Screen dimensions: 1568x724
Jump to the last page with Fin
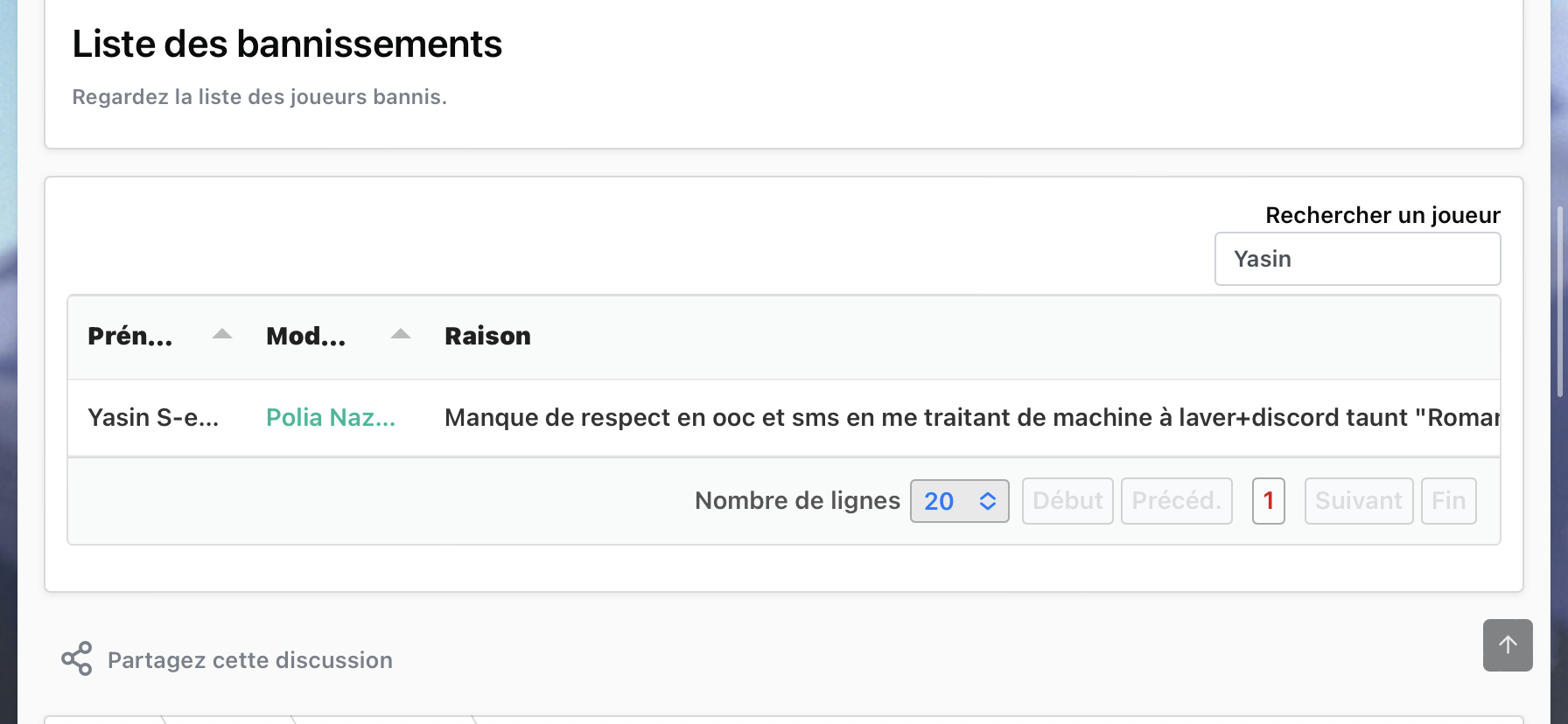point(1449,501)
